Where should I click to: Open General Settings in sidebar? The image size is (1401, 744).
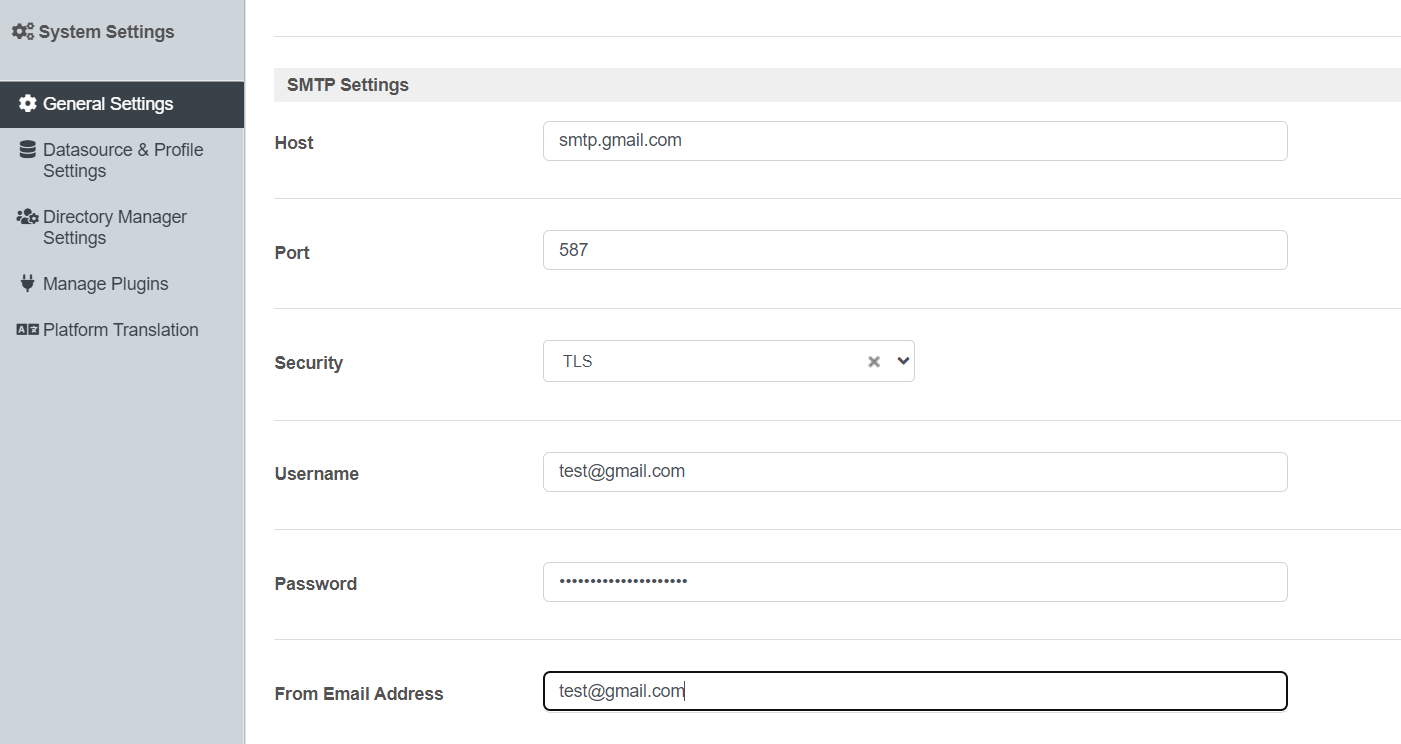(x=122, y=104)
